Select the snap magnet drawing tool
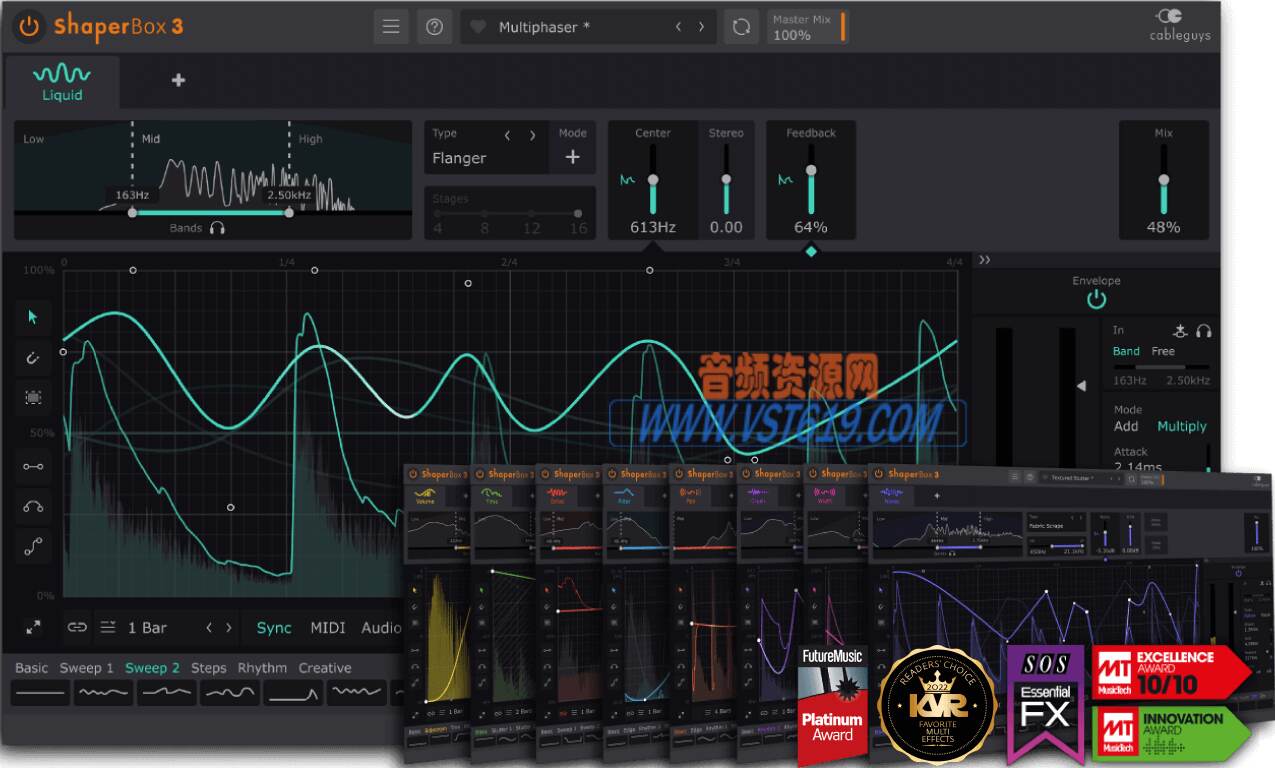The height and width of the screenshot is (768, 1275). click(33, 357)
